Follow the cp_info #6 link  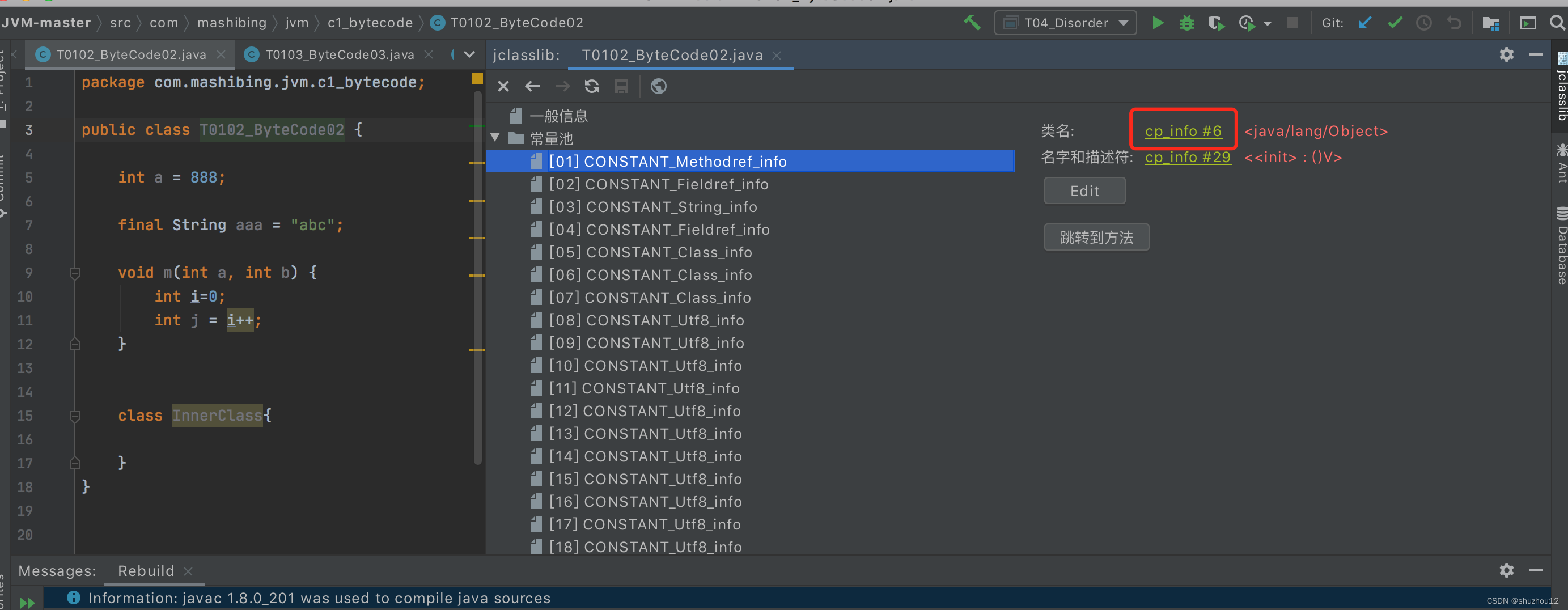coord(1183,131)
